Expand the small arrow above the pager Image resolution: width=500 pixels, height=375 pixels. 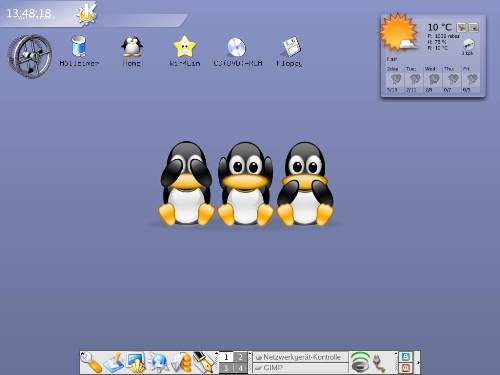point(217,353)
